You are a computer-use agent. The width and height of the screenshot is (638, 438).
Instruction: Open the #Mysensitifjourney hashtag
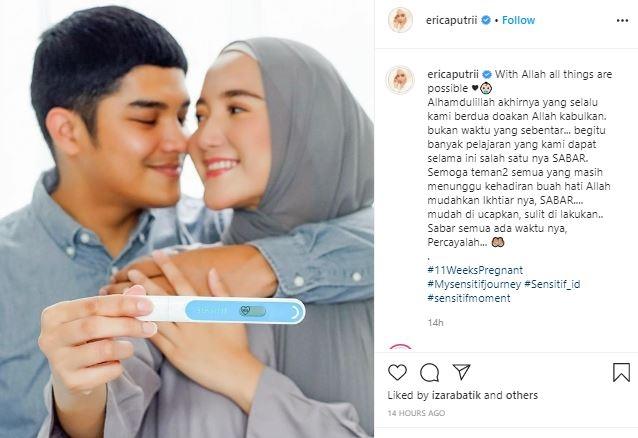point(474,284)
